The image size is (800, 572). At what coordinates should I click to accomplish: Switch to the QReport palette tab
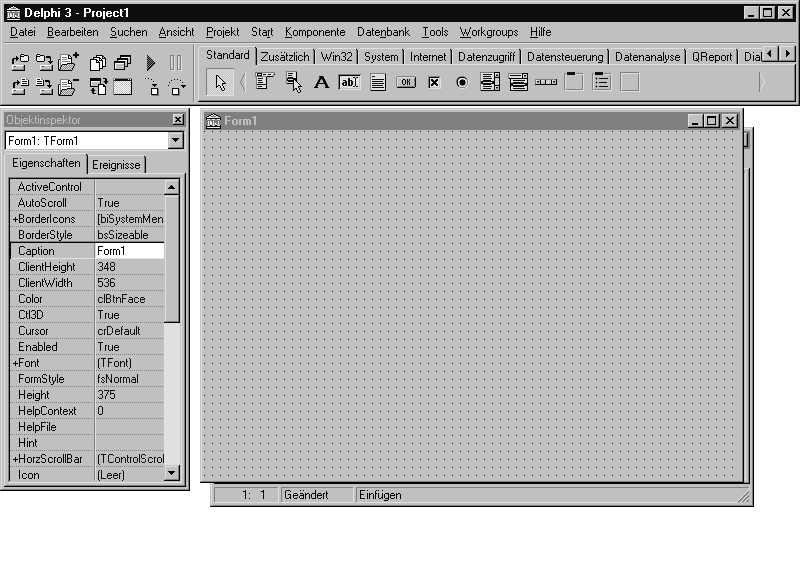click(712, 57)
